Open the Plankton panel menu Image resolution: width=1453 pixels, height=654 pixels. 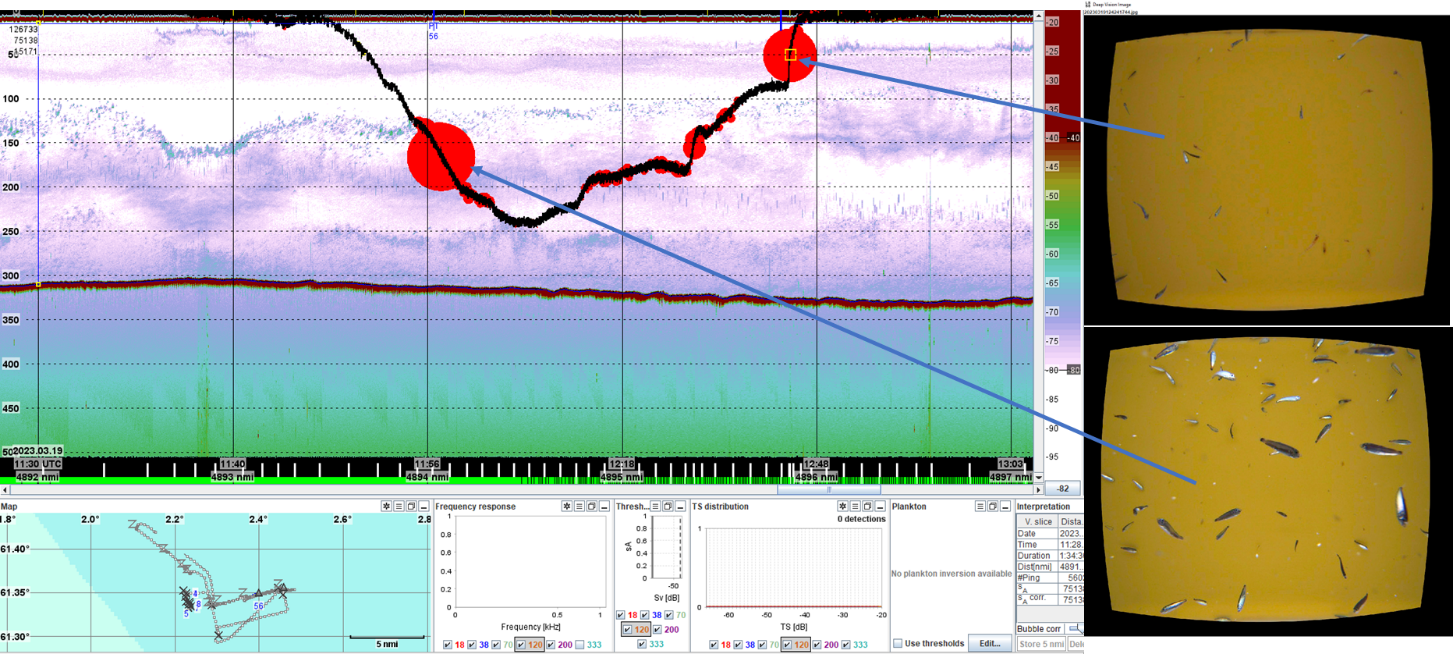[x=981, y=506]
